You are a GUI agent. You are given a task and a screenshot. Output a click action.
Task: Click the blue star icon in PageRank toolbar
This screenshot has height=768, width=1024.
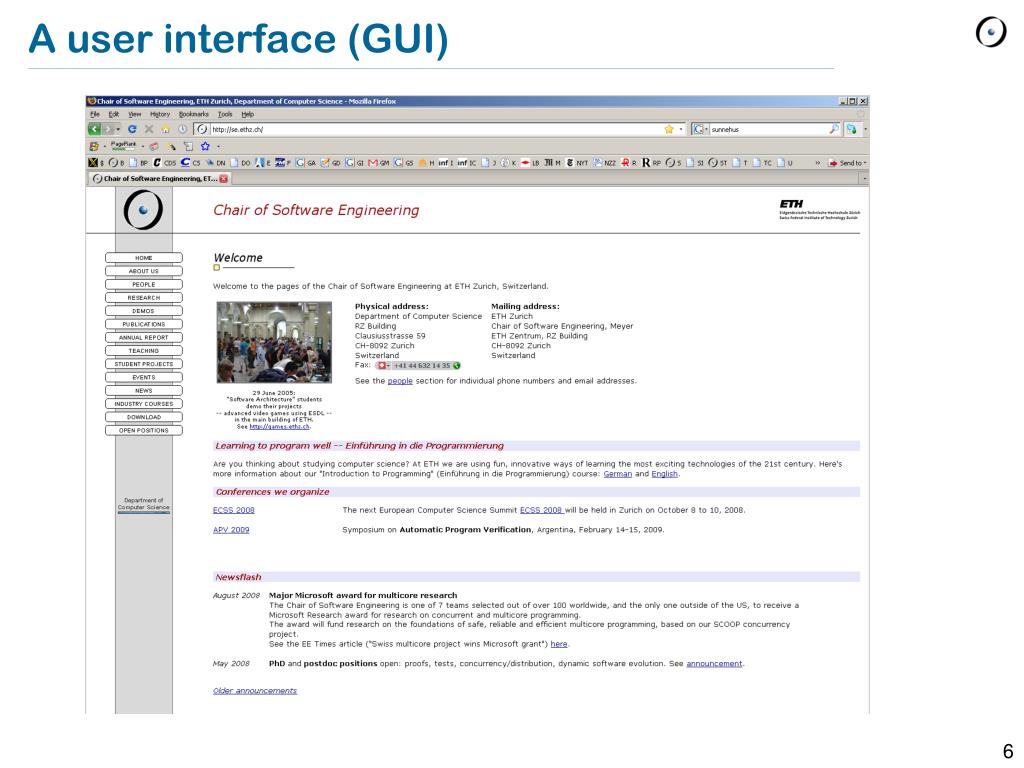[205, 146]
